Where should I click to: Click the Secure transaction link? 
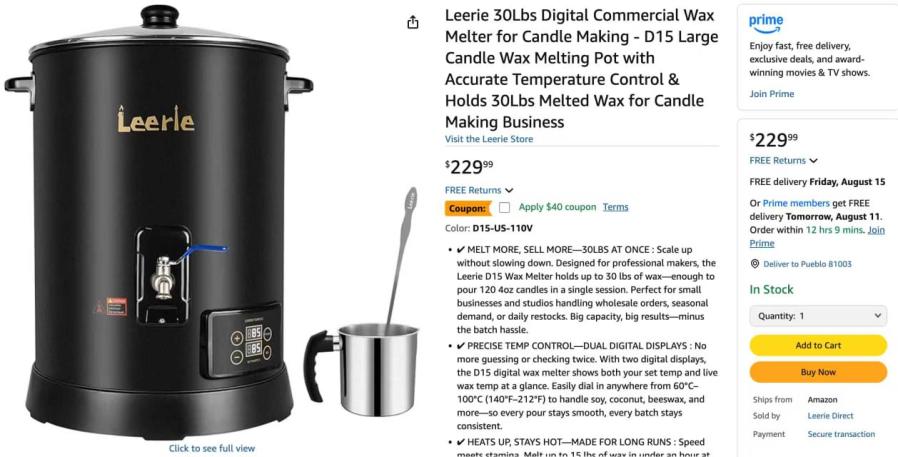pos(841,434)
